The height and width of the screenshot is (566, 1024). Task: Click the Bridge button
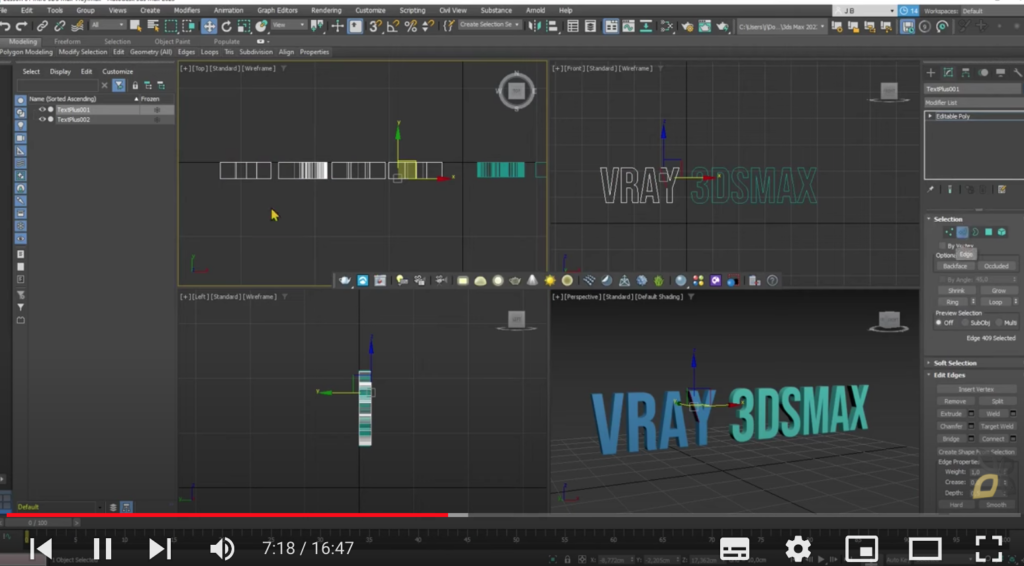[952, 439]
